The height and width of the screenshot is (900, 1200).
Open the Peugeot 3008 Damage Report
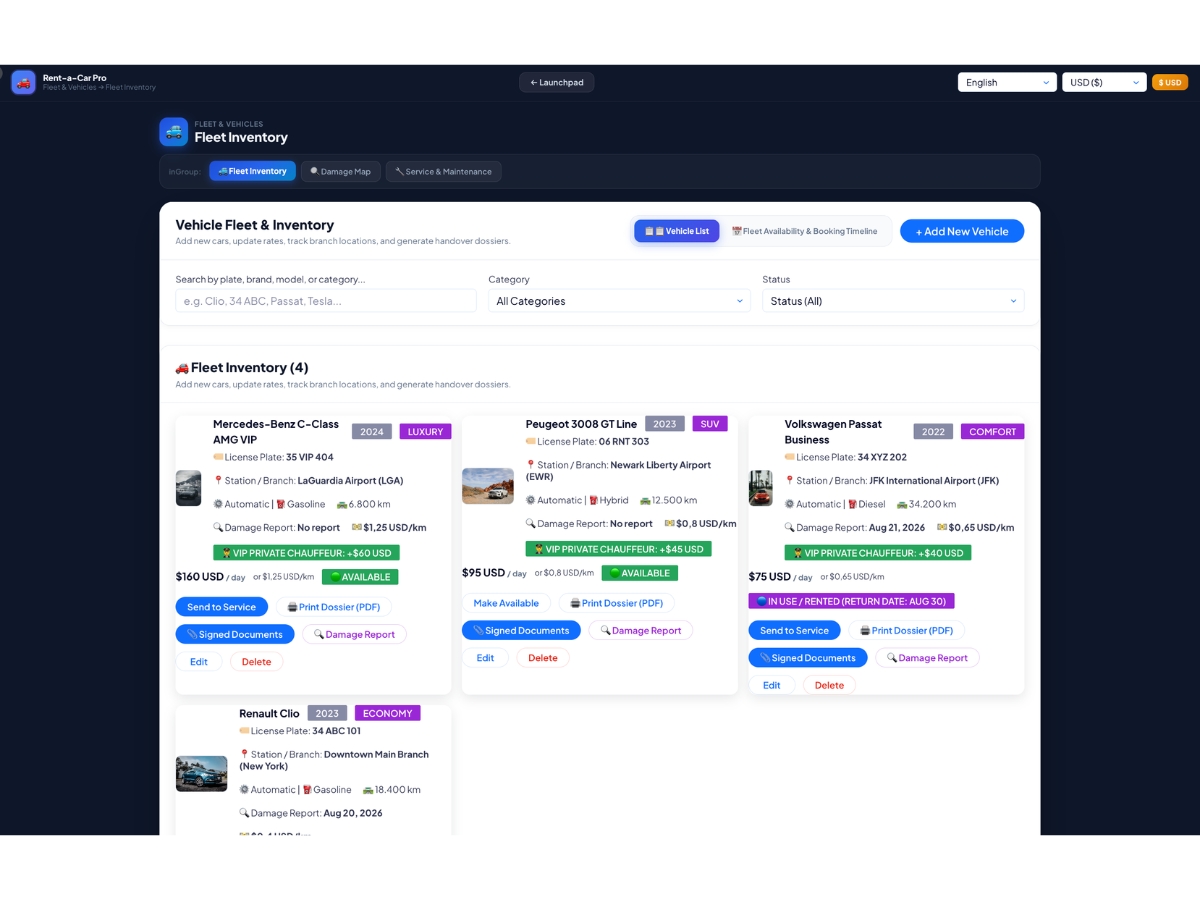click(641, 630)
